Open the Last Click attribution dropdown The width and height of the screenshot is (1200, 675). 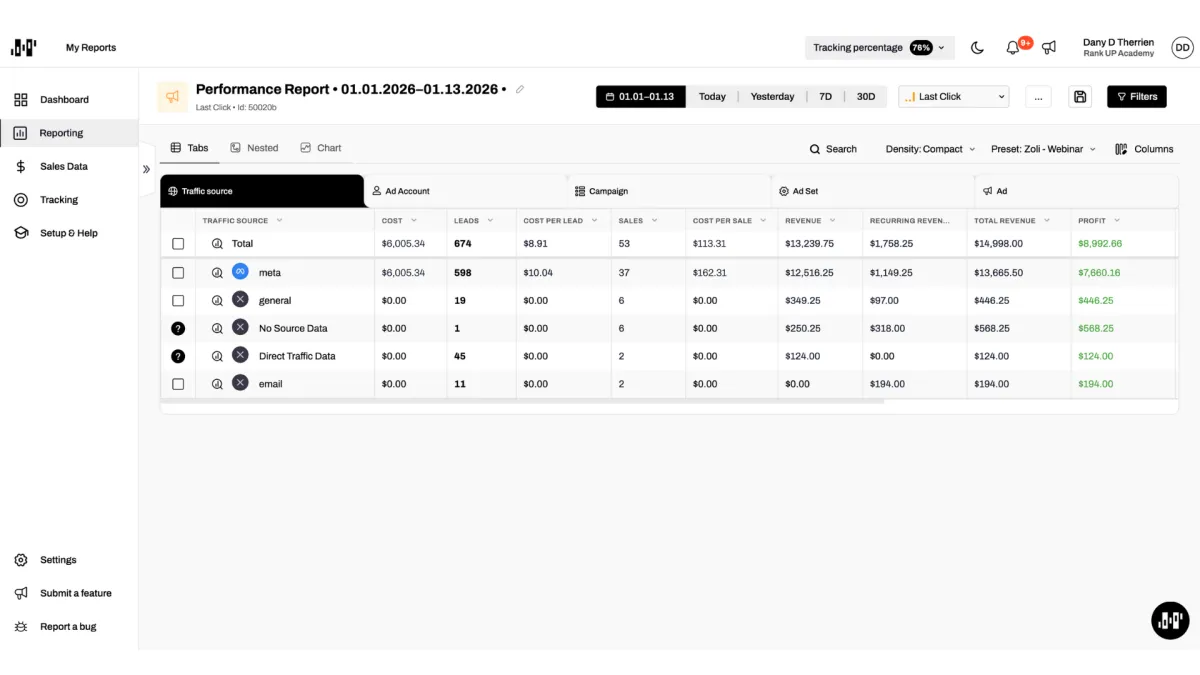(954, 96)
